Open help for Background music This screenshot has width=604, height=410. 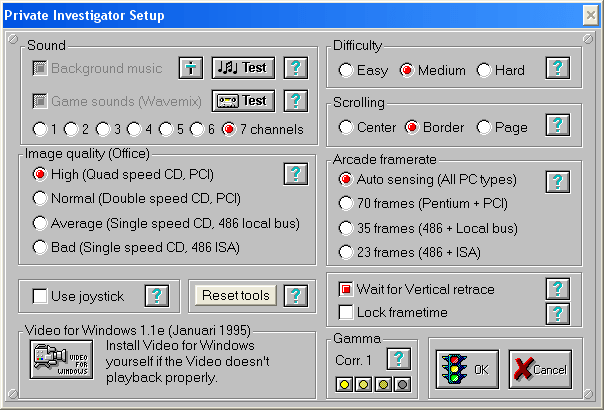[296, 68]
